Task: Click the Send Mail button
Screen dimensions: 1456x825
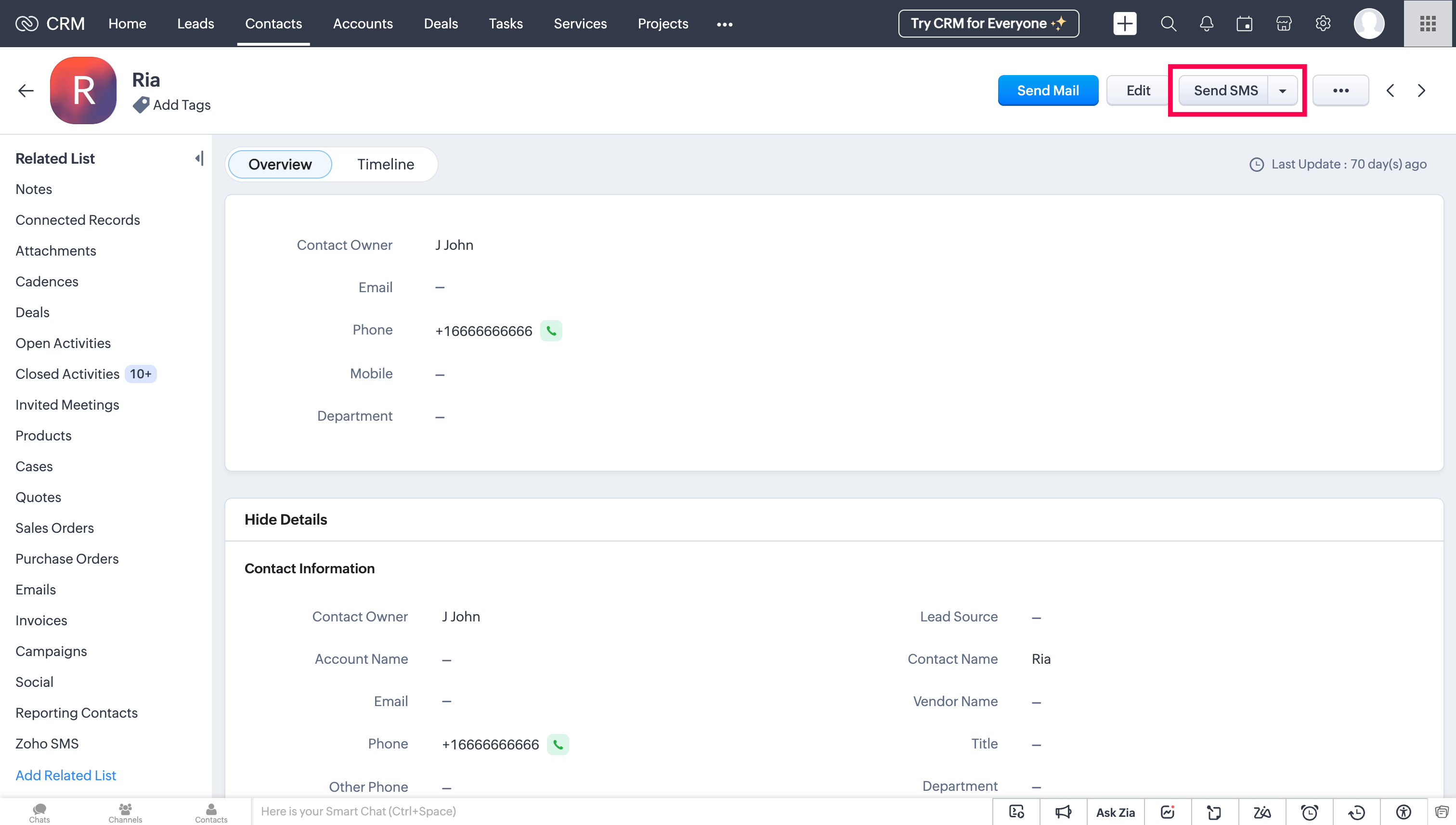Action: (x=1047, y=90)
